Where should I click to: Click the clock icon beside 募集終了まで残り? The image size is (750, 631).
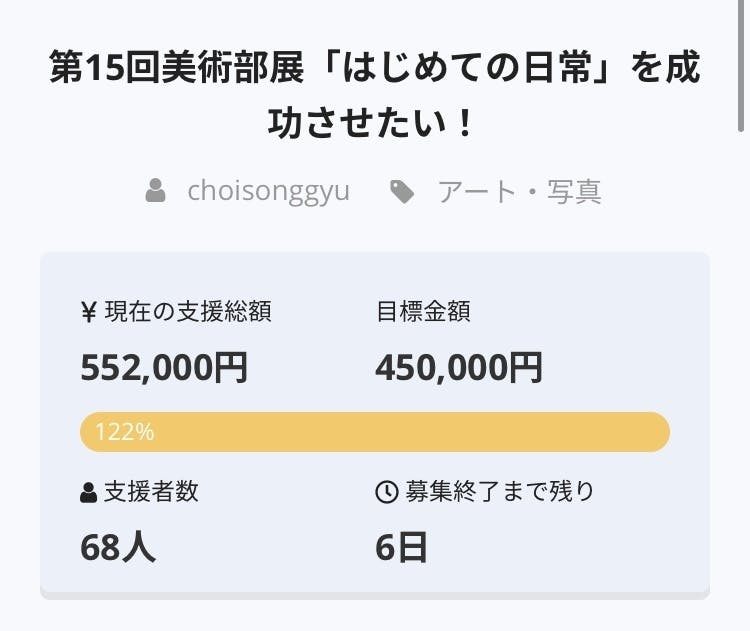tap(385, 492)
